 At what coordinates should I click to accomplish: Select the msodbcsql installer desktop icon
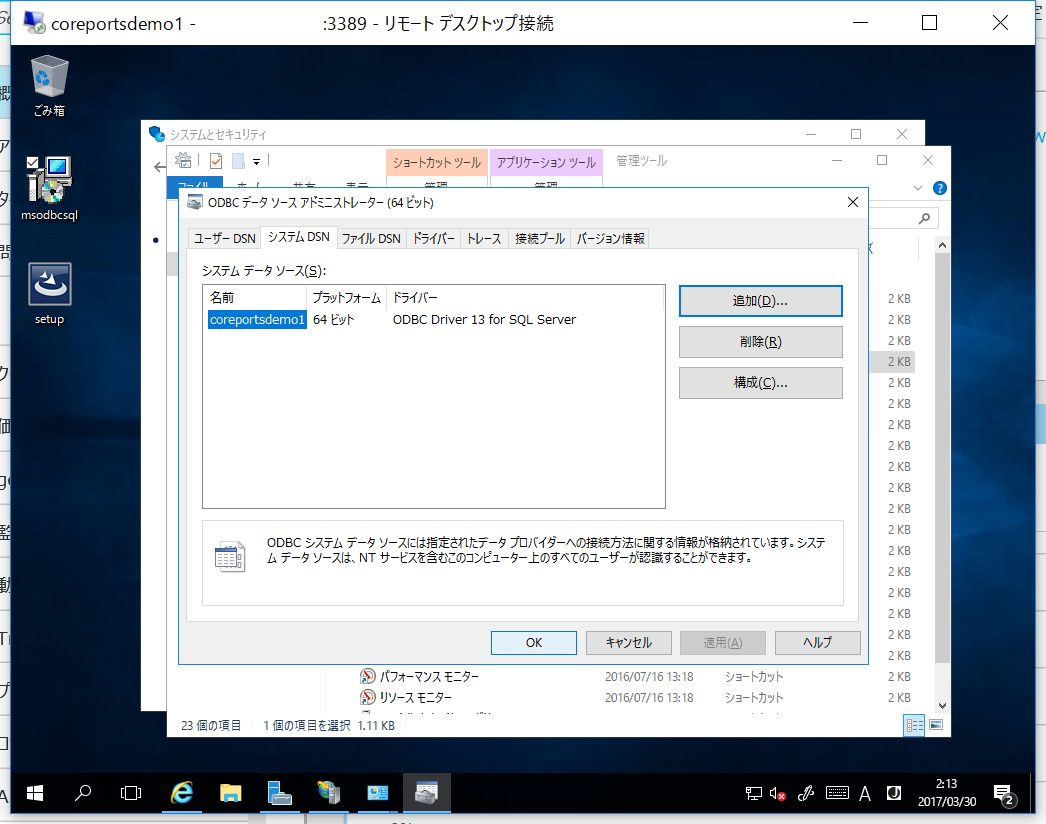tap(49, 189)
